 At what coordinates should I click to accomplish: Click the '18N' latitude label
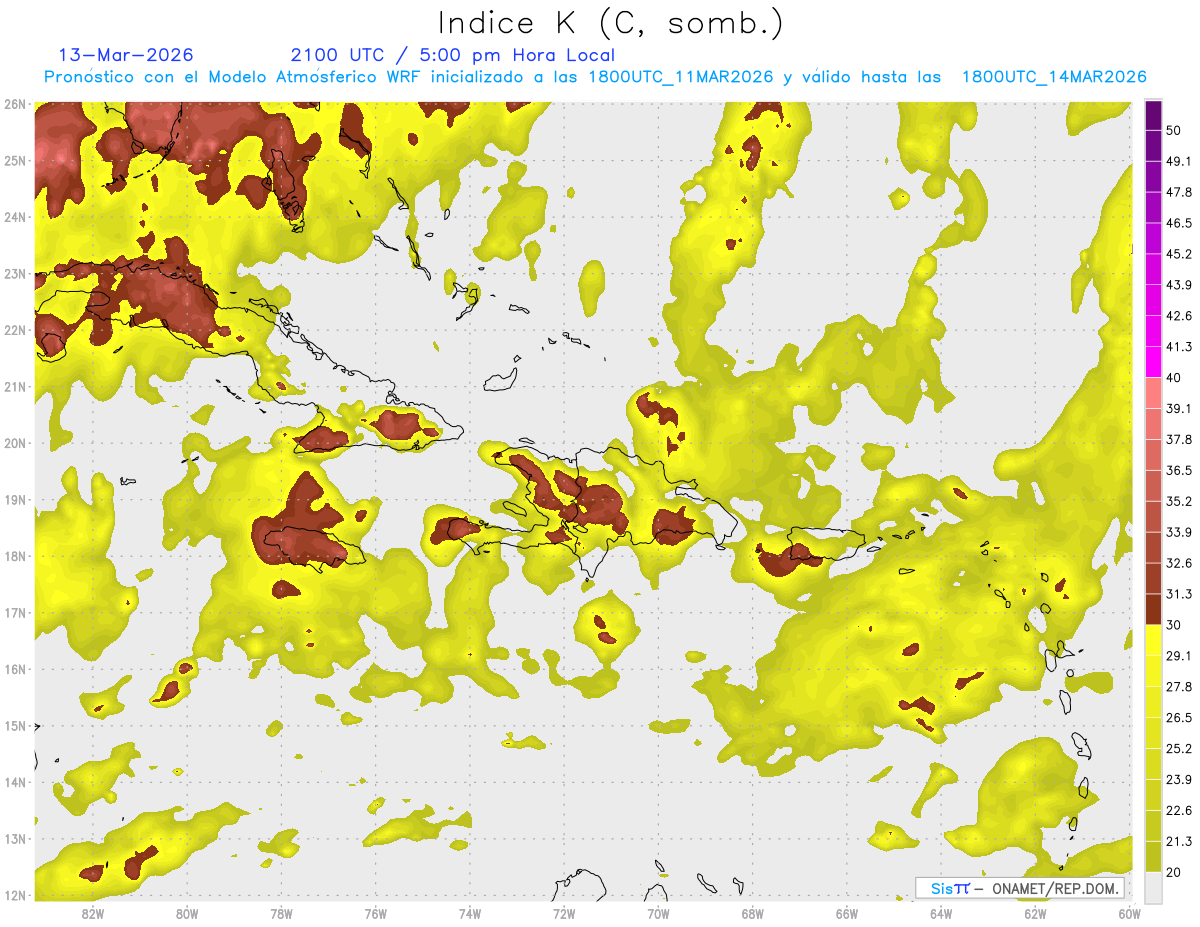pos(15,556)
